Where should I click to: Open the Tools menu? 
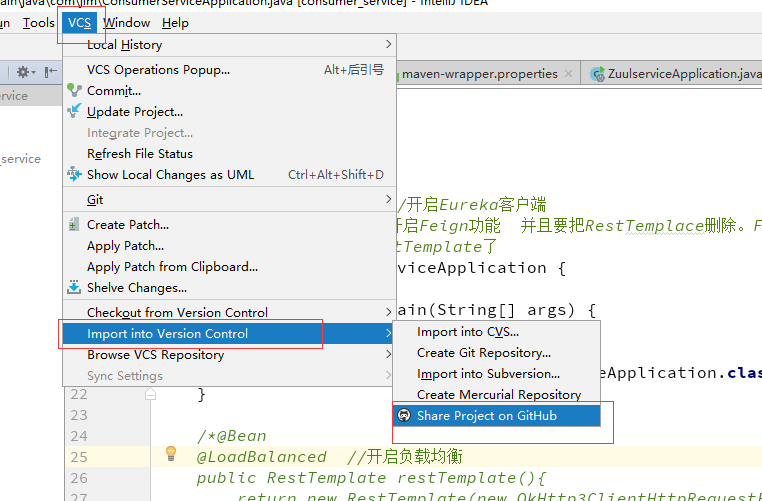pos(38,23)
